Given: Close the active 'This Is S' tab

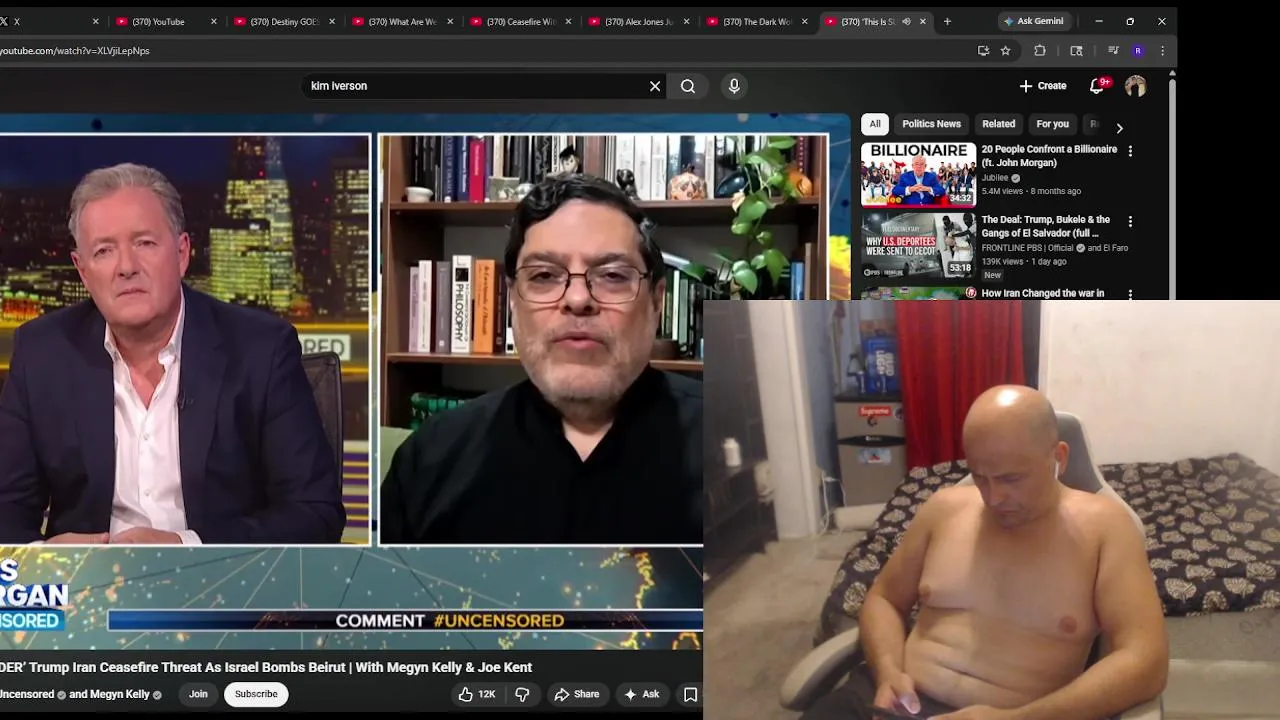Looking at the screenshot, I should (922, 21).
